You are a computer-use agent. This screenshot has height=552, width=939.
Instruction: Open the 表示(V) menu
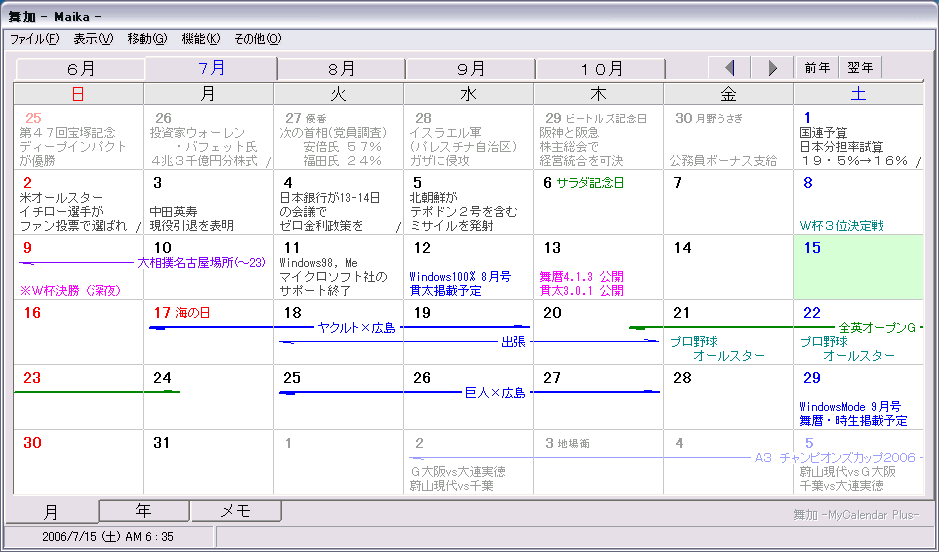click(x=93, y=39)
